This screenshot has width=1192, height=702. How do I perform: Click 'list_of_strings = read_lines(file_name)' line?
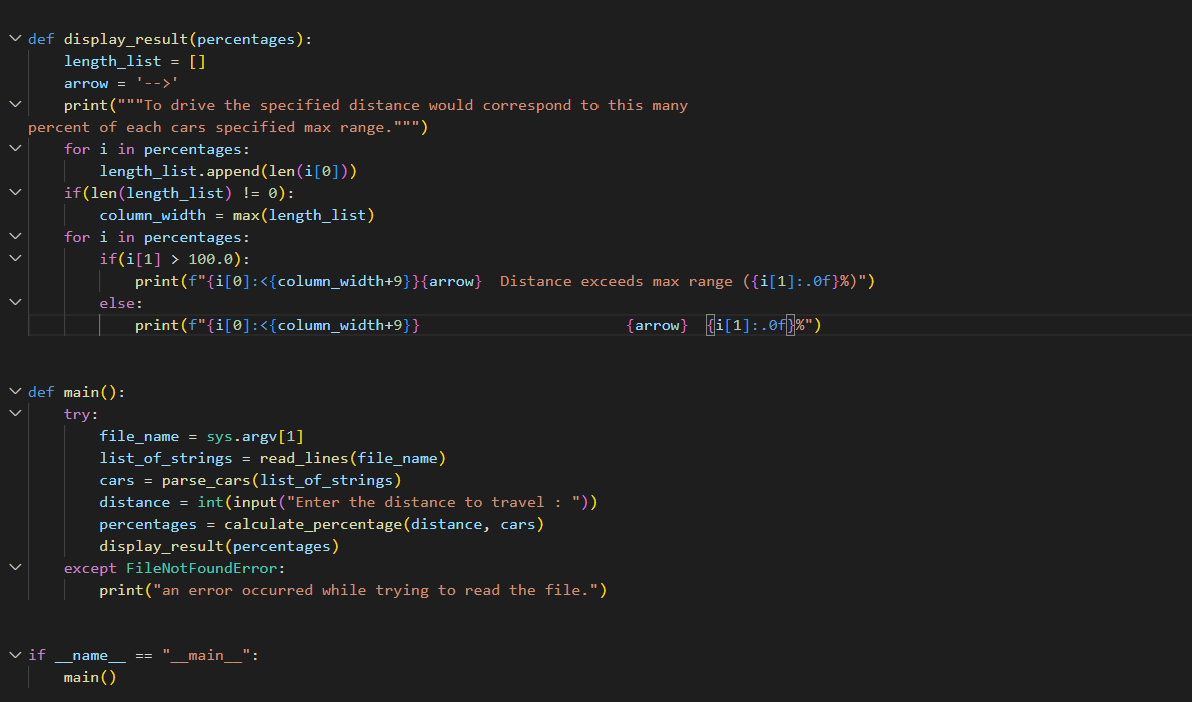point(272,459)
